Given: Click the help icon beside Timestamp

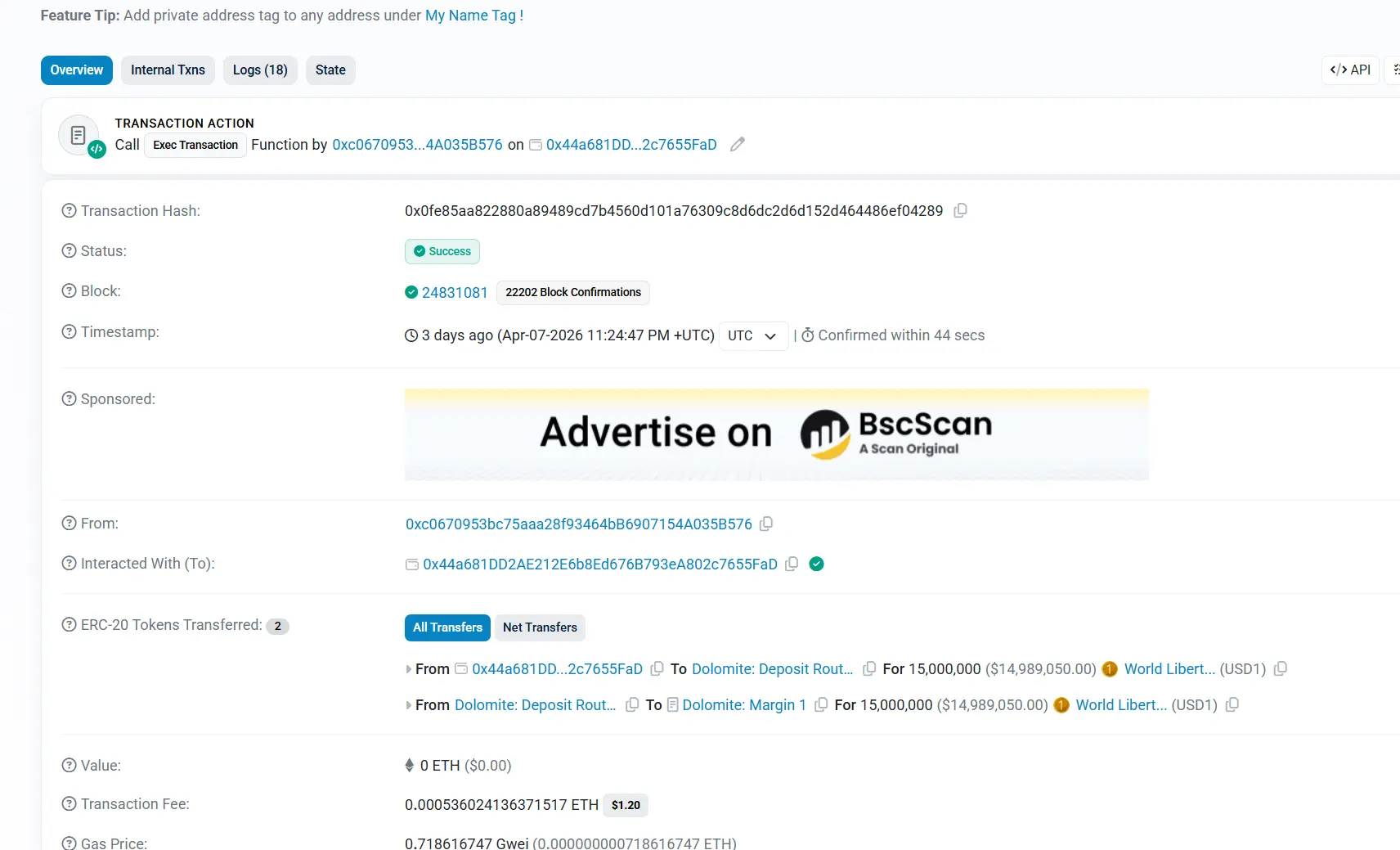Looking at the screenshot, I should click(x=70, y=332).
